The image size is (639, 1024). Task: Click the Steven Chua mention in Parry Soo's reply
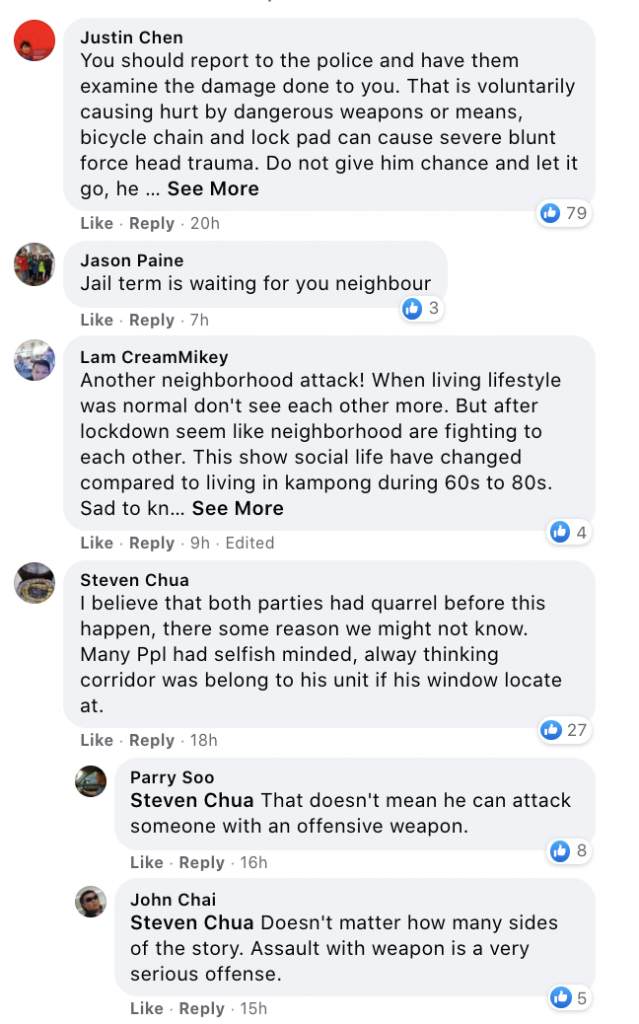193,801
